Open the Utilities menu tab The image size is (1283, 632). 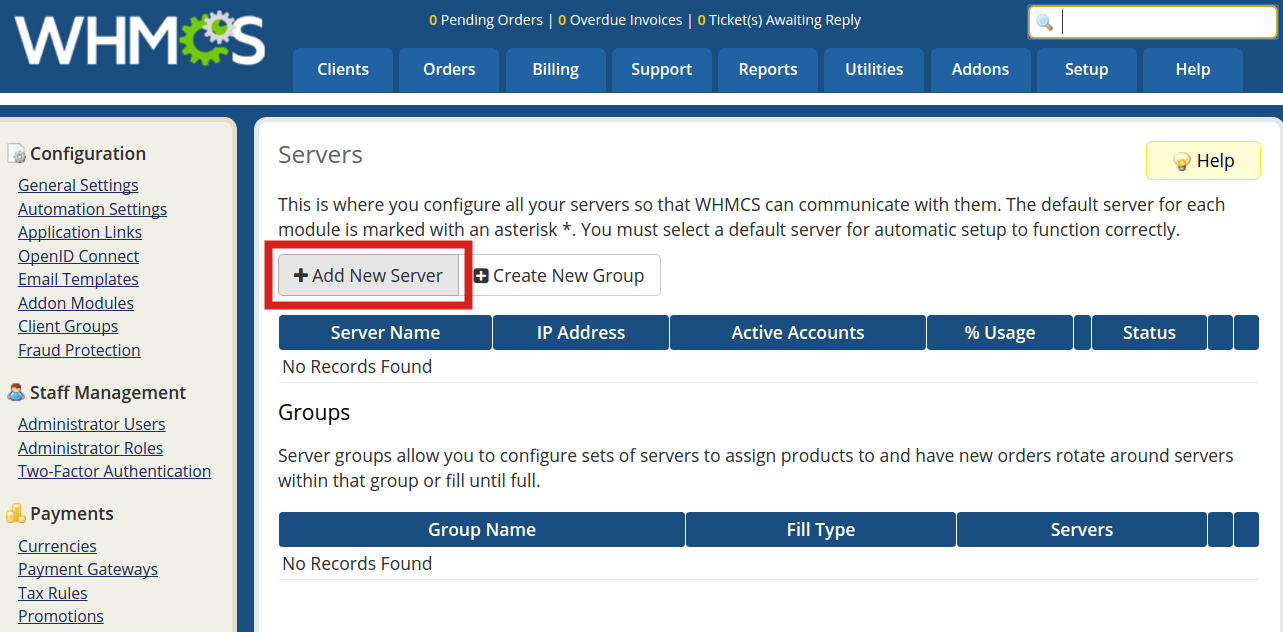(874, 70)
